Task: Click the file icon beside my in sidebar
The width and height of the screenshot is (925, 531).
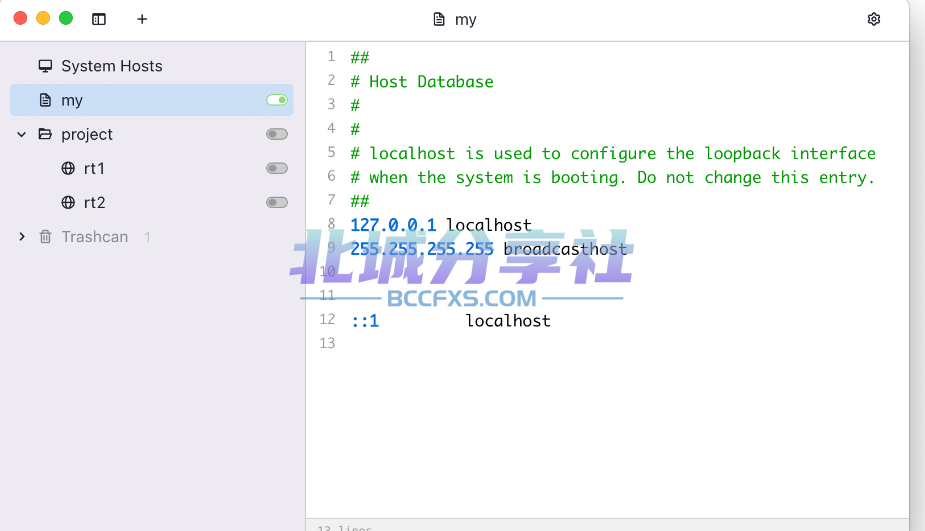Action: pos(45,100)
